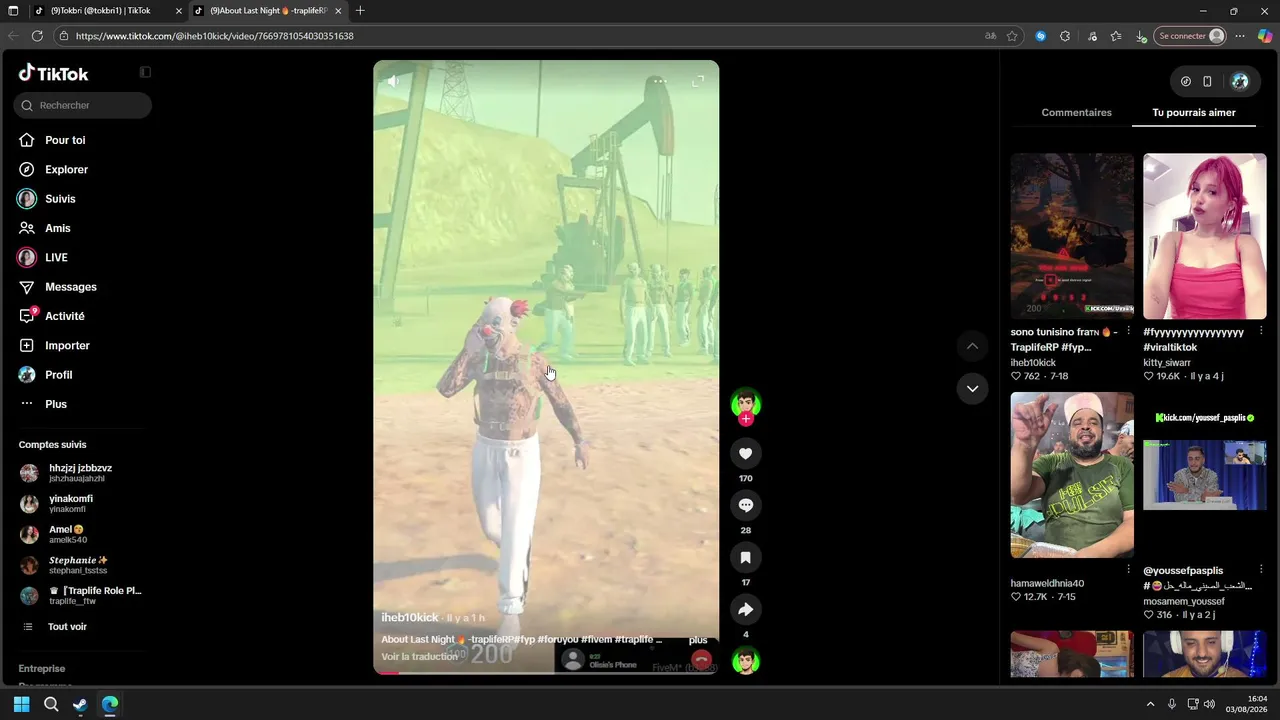This screenshot has width=1280, height=720.
Task: Open more options for the kitty_siwarr video
Action: click(1261, 331)
